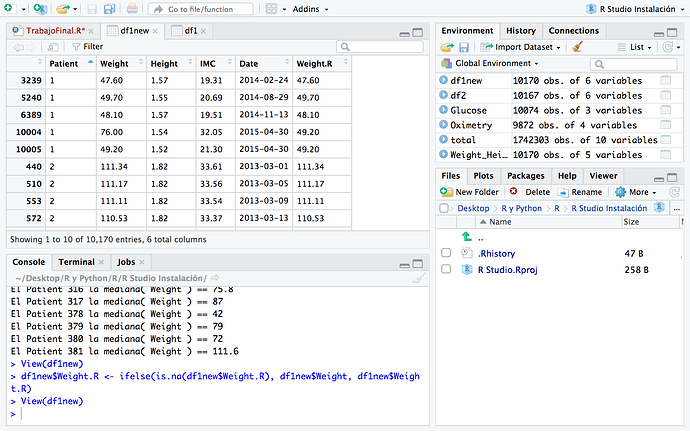Image resolution: width=690 pixels, height=431 pixels.
Task: Close the df1new tab
Action: (155, 31)
